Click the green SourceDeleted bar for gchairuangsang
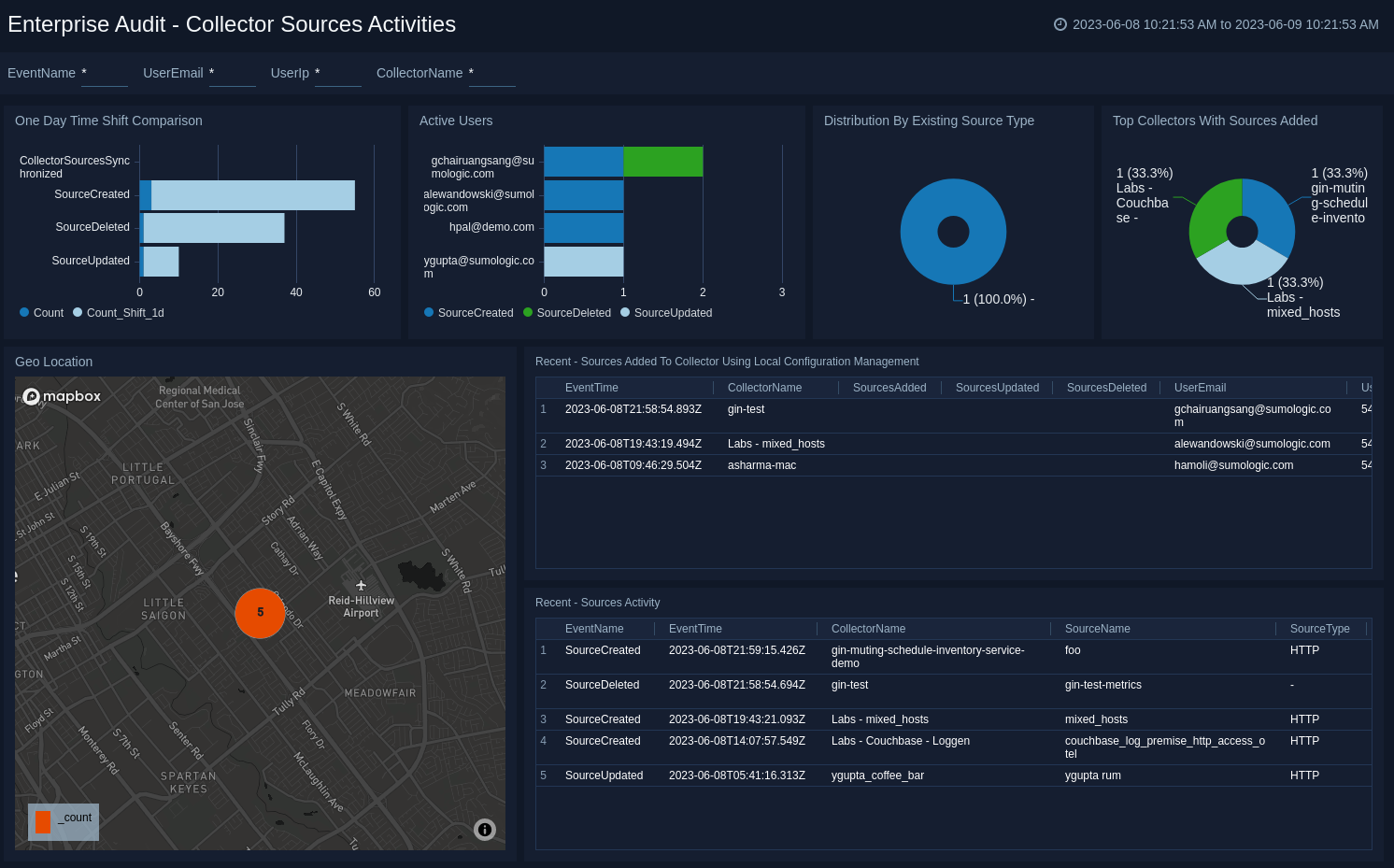This screenshot has height=868, width=1394. (663, 162)
